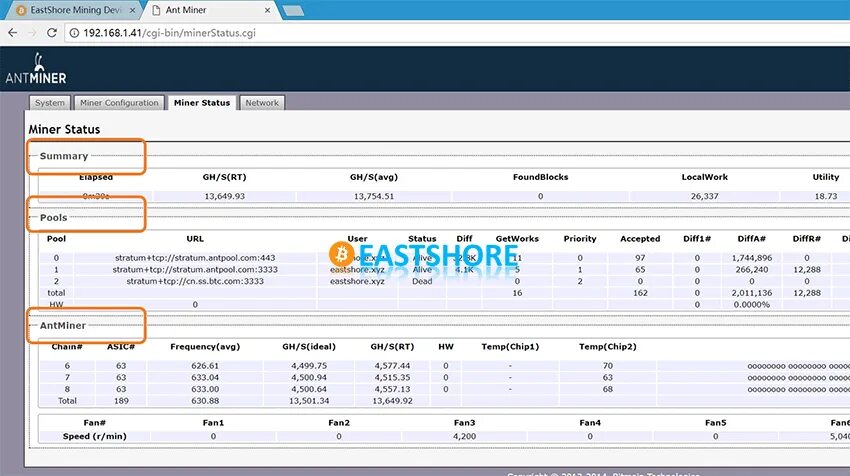Screen dimensions: 850x476
Task: Click chain 6 frequency 626.61
Action: click(205, 366)
